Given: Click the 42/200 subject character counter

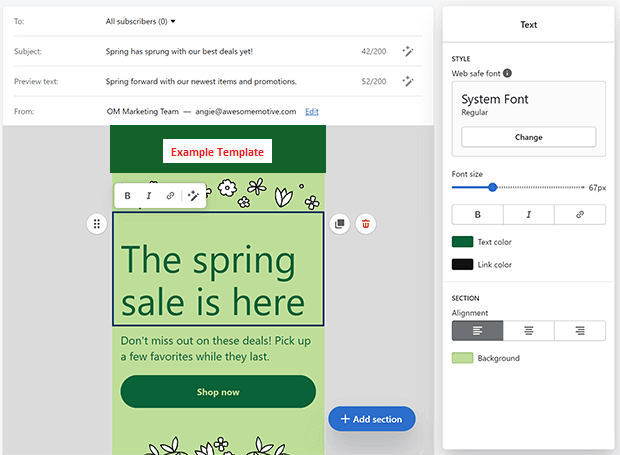Looking at the screenshot, I should [x=374, y=51].
